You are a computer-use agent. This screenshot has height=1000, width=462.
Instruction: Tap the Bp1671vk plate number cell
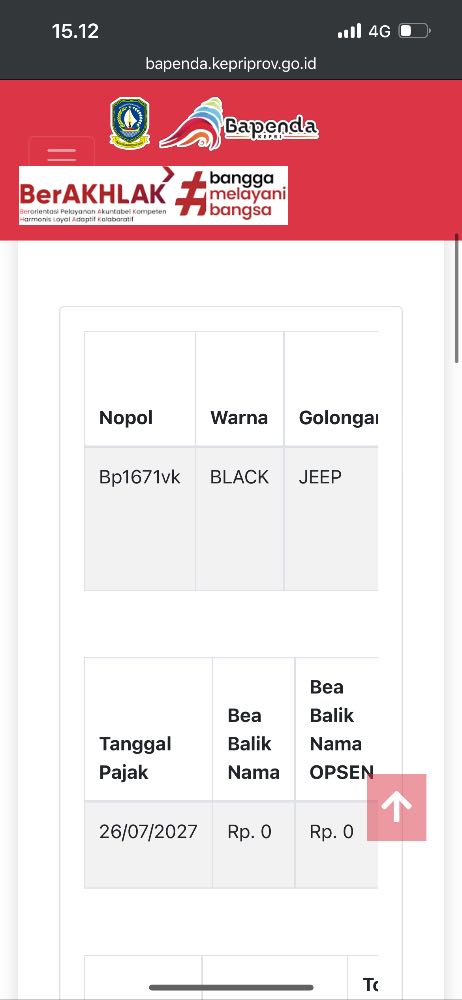click(x=140, y=518)
